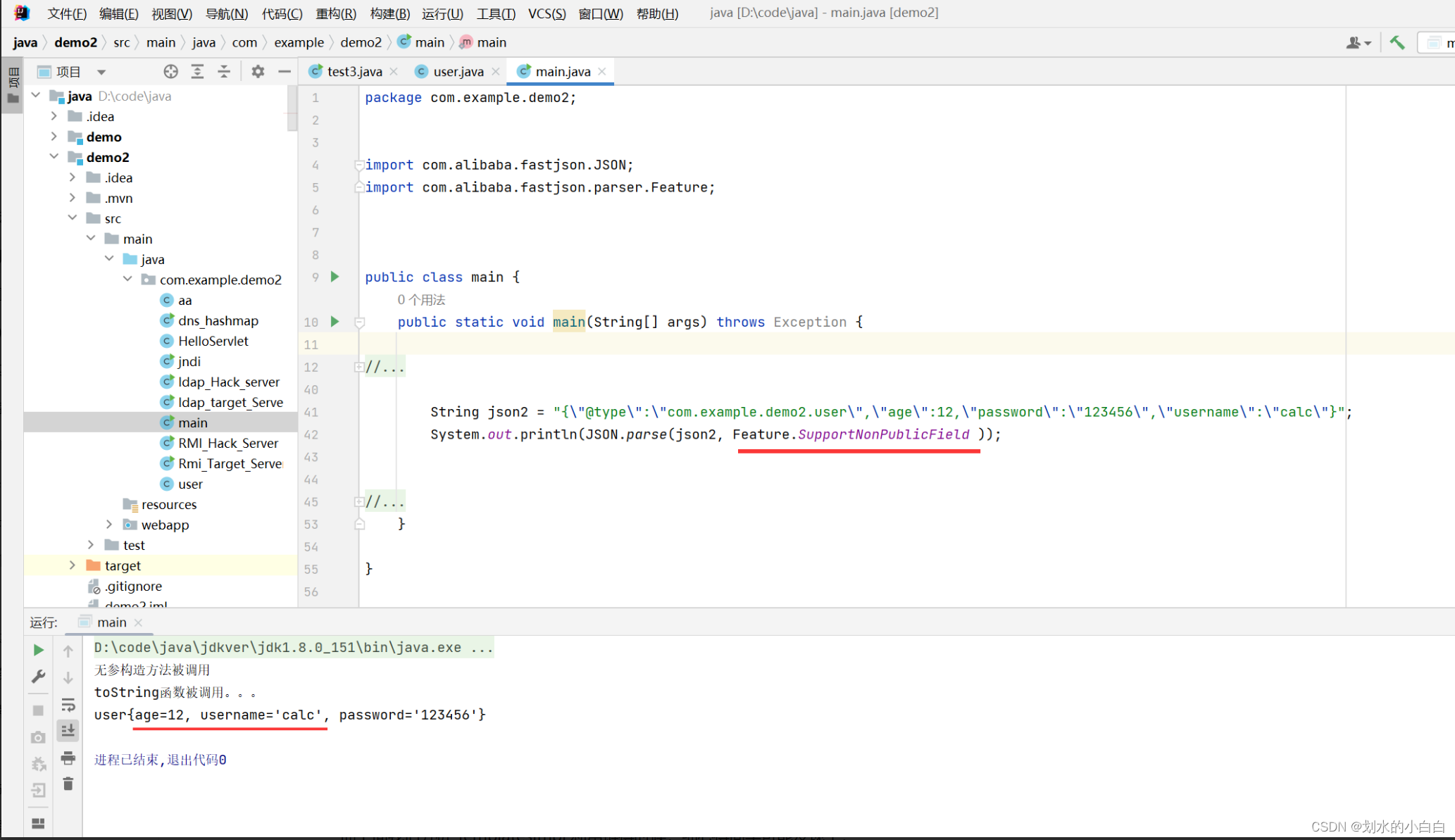Viewport: 1455px width, 840px height.
Task: Switch to the user.java tab
Action: coord(457,71)
